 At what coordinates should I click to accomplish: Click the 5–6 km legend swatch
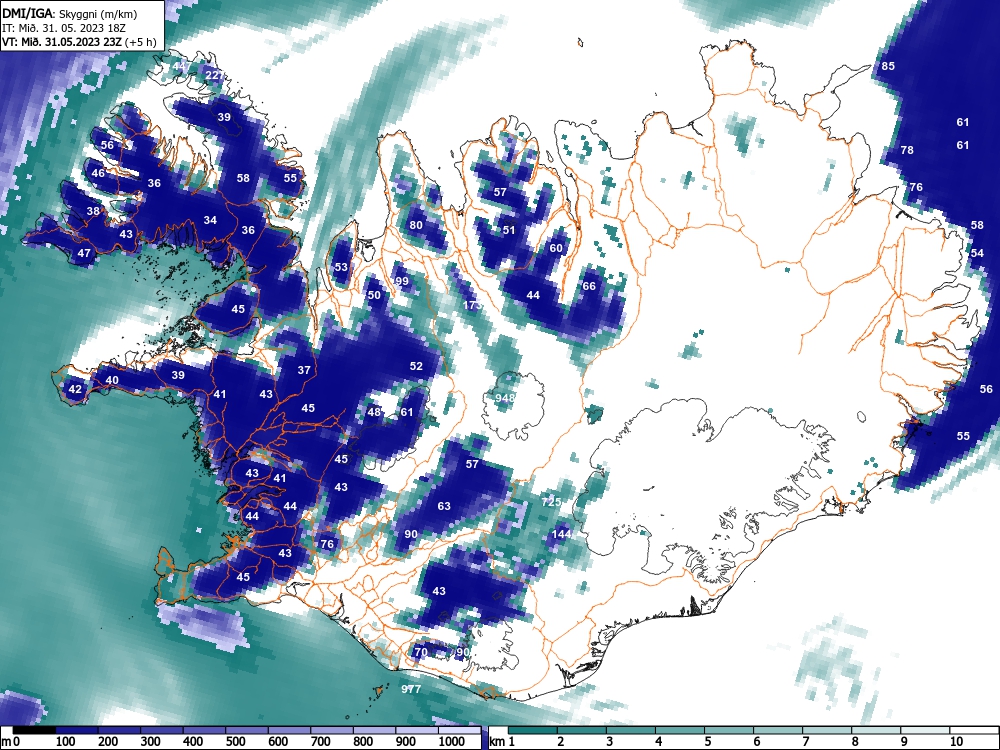[x=729, y=730]
